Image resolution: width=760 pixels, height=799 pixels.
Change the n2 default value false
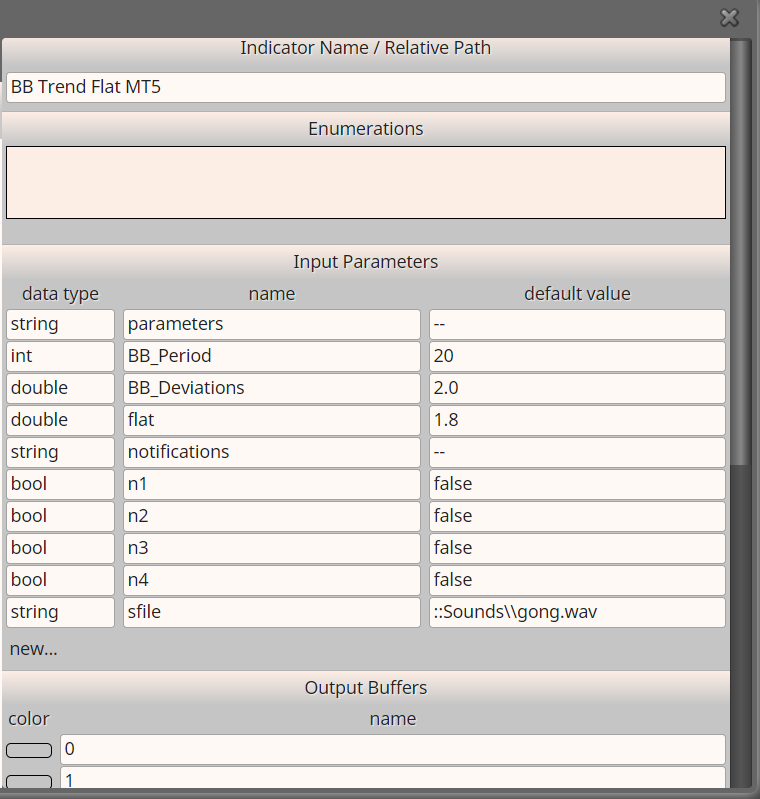tap(577, 517)
